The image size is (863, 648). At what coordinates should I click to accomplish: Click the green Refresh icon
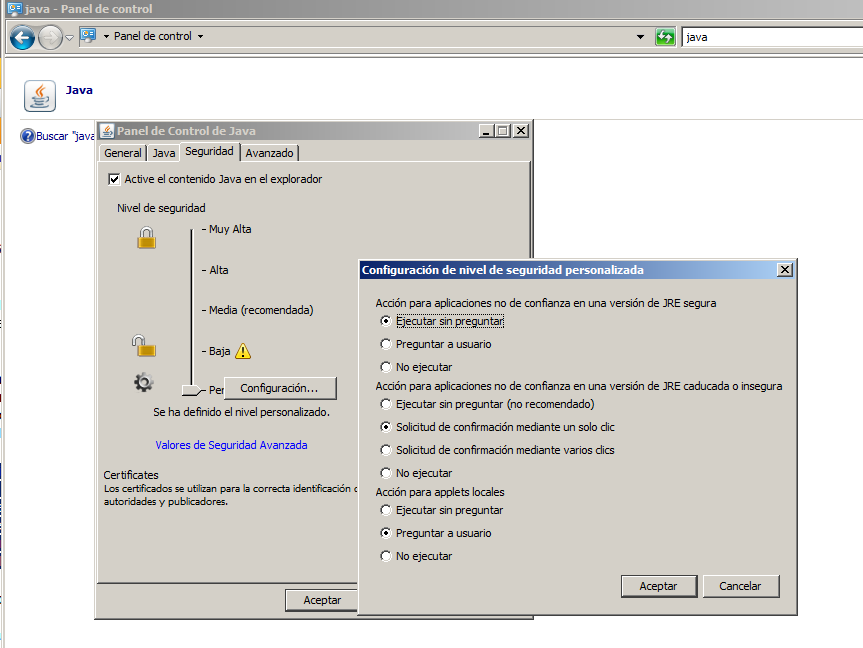pyautogui.click(x=665, y=37)
